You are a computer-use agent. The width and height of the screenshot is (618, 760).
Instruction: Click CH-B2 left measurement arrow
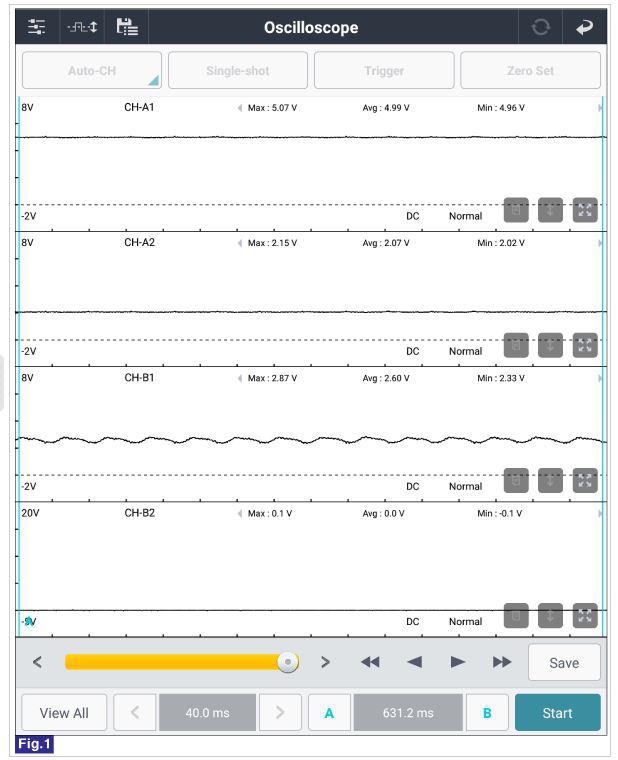pos(239,513)
